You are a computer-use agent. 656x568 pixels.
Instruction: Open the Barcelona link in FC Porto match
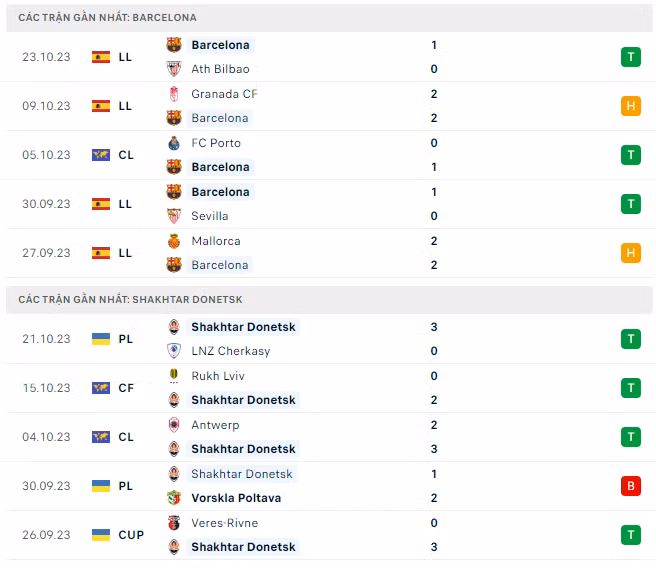coord(220,167)
